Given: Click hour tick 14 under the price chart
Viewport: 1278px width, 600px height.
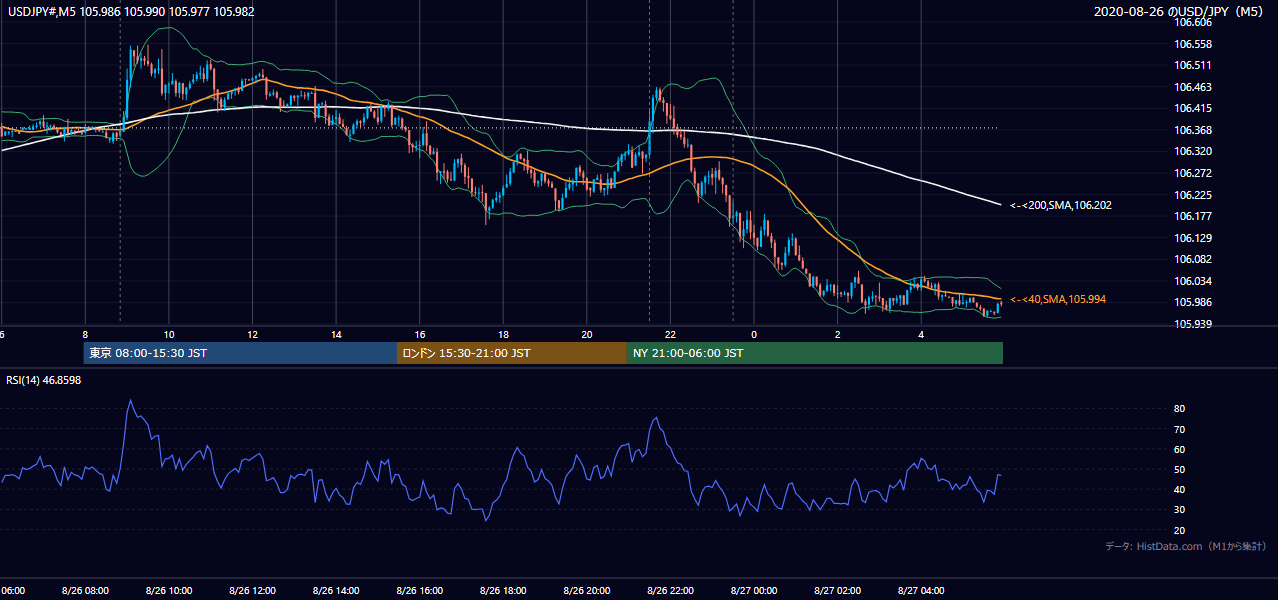Looking at the screenshot, I should [336, 335].
